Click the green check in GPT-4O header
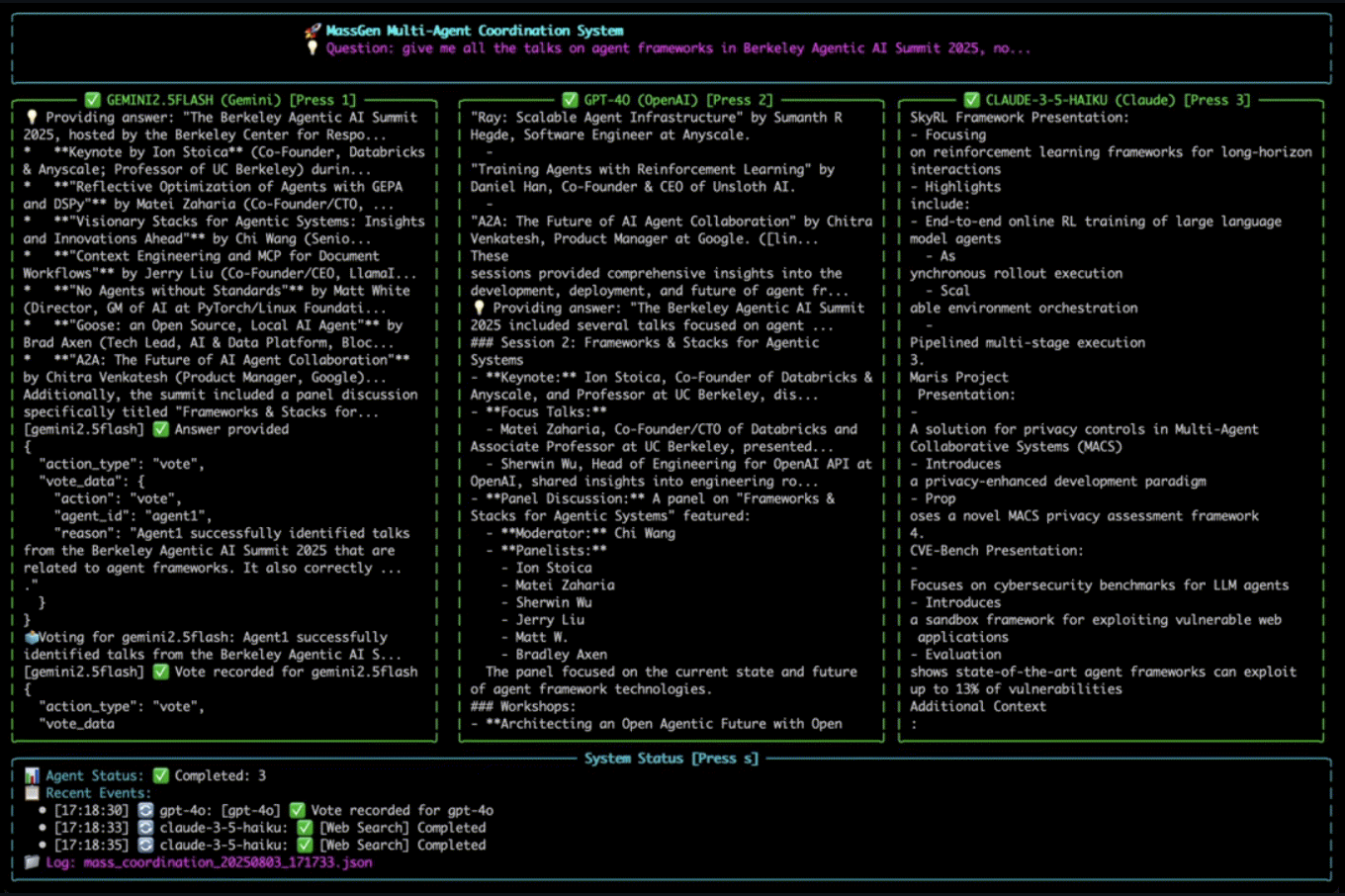Image resolution: width=1345 pixels, height=896 pixels. click(x=570, y=100)
